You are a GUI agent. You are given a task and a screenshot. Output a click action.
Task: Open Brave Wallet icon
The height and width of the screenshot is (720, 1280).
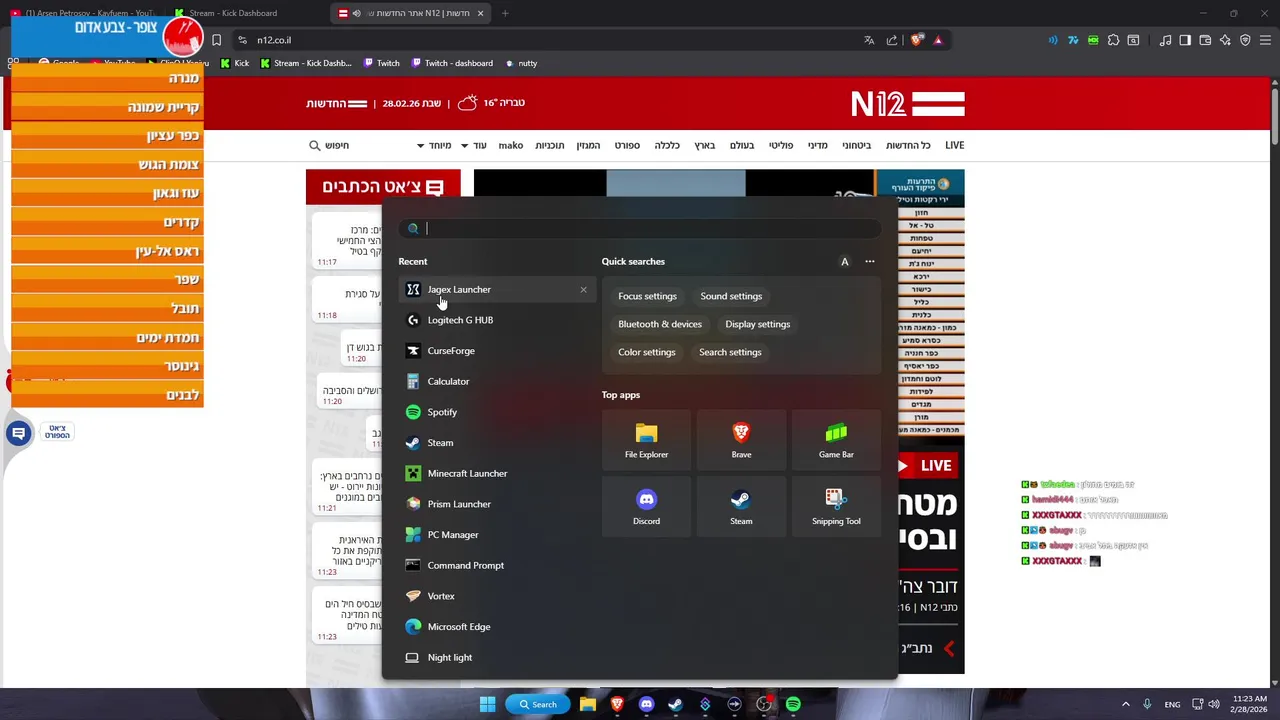tap(1205, 40)
